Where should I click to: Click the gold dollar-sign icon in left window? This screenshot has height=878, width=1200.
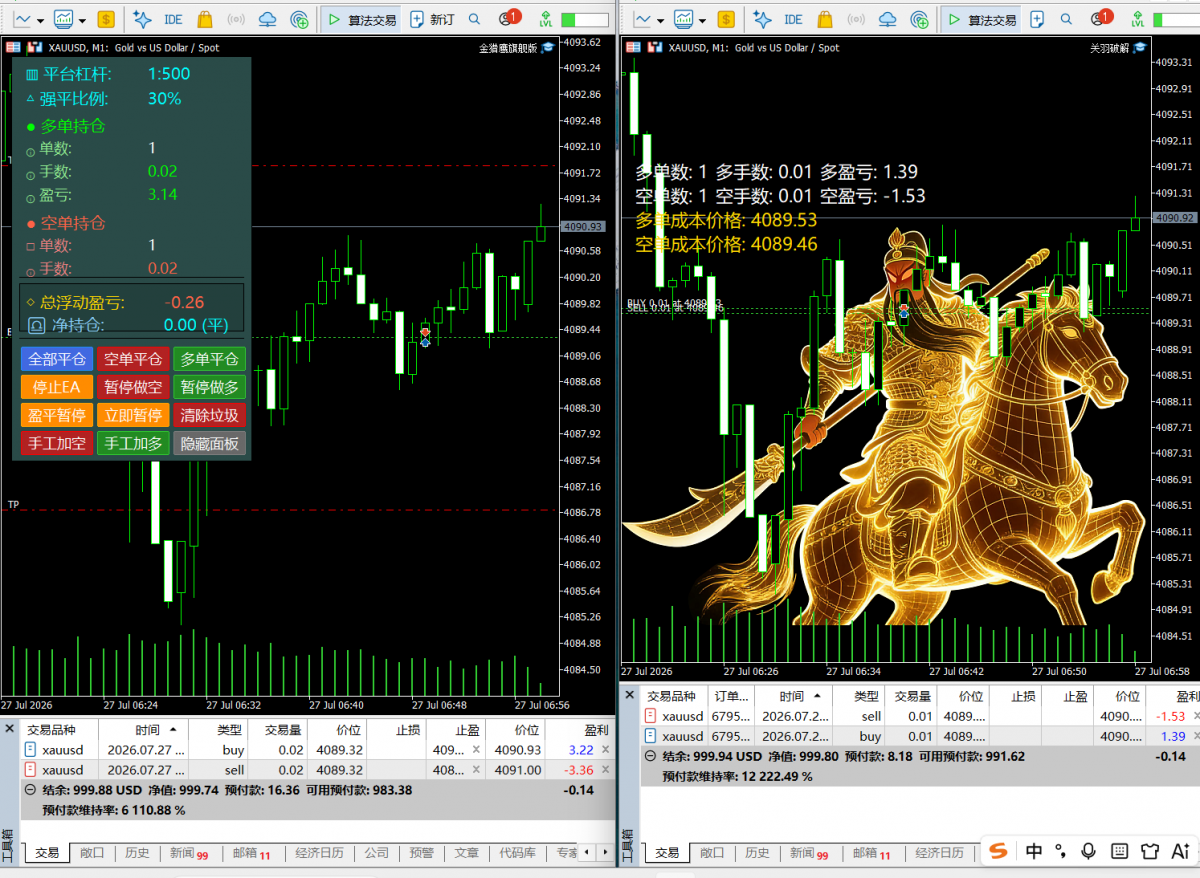point(106,19)
